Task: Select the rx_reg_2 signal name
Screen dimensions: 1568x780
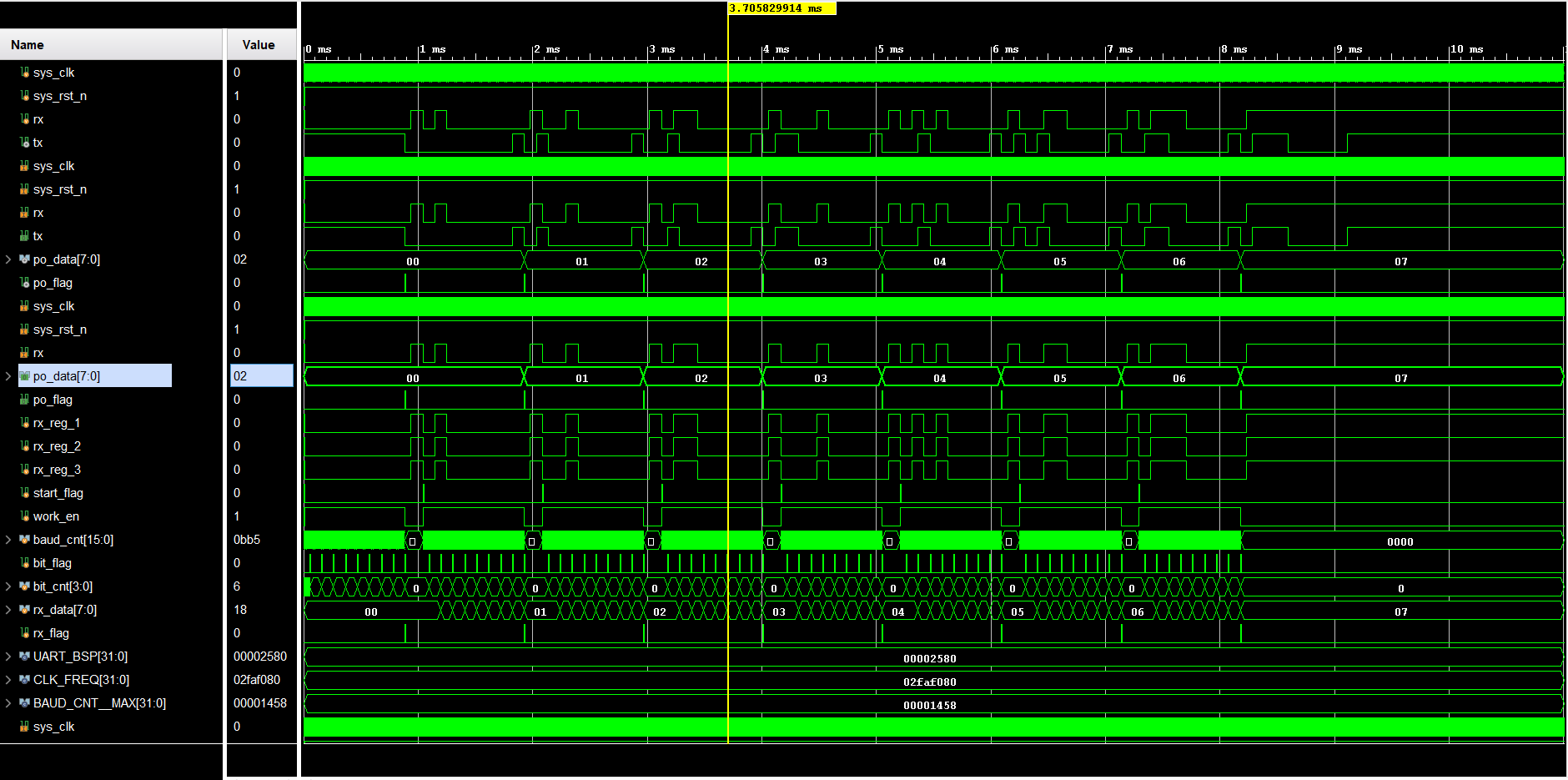Action: tap(57, 446)
